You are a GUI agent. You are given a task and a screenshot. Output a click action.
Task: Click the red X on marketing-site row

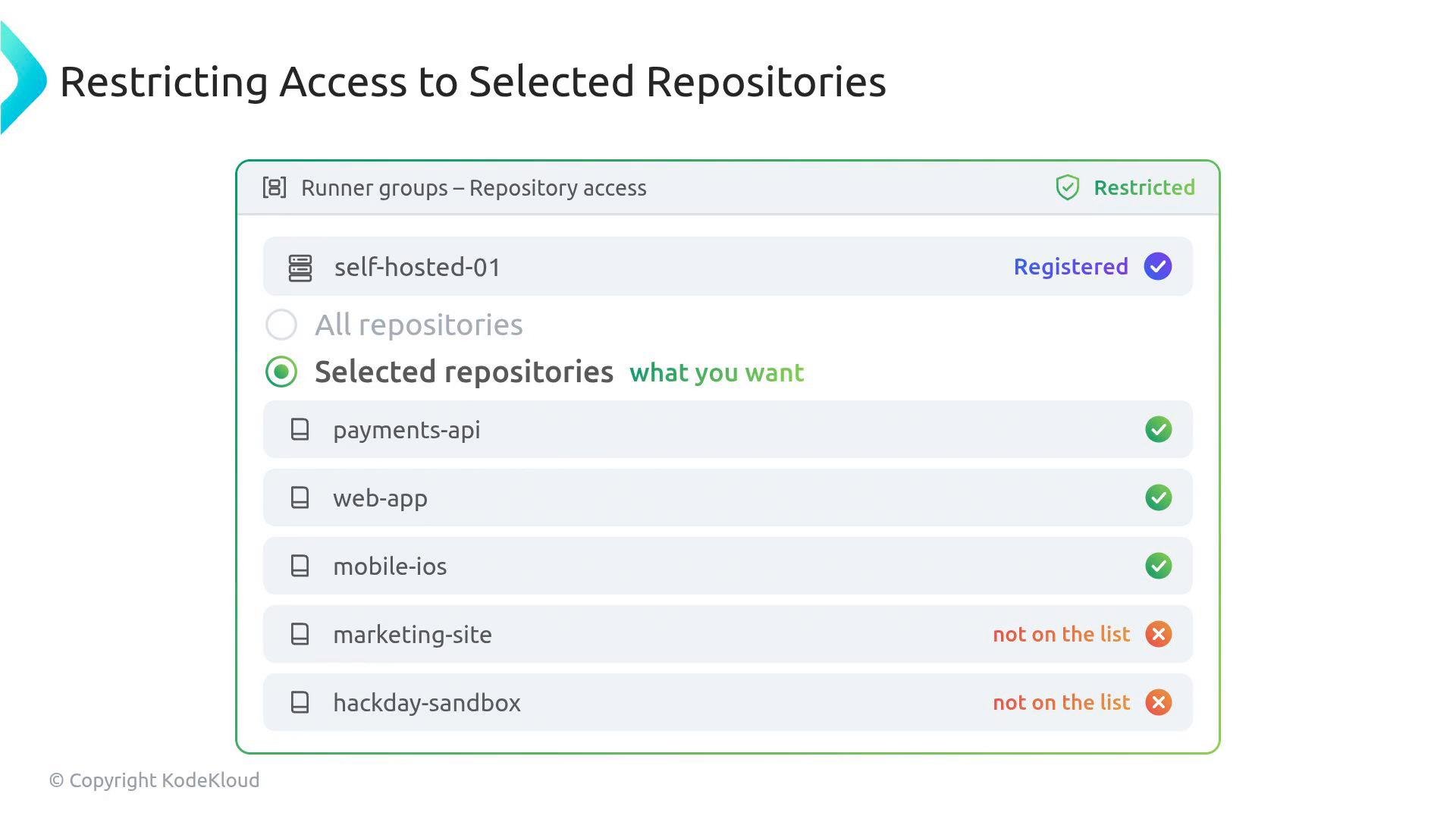coord(1158,634)
